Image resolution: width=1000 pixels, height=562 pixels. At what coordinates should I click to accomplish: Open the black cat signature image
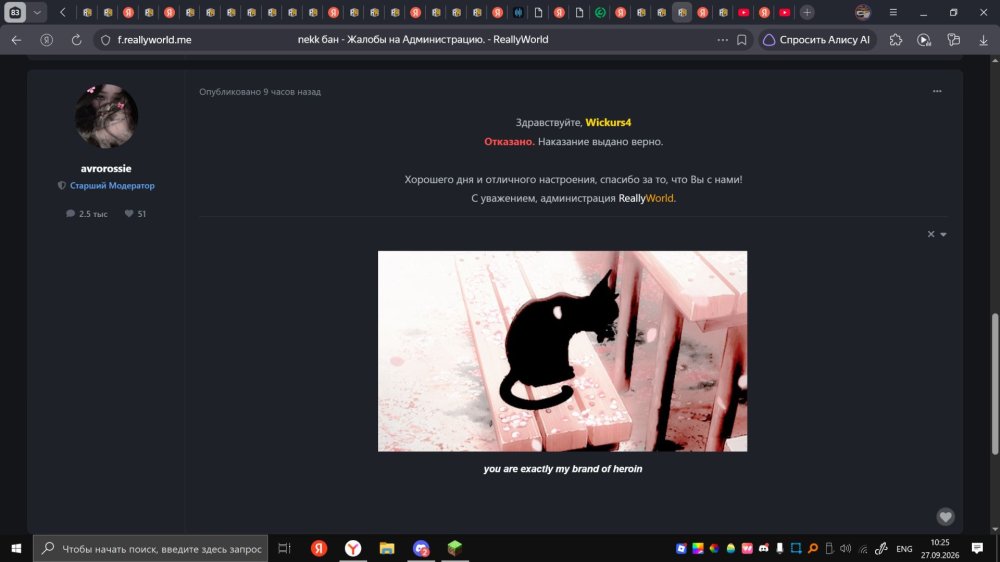562,351
